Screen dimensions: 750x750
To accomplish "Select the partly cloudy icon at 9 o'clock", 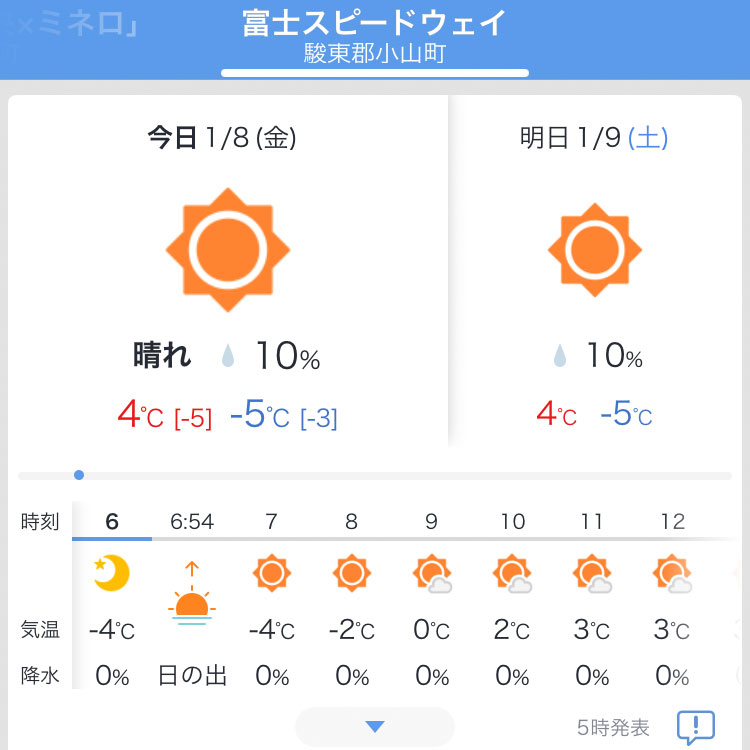I will click(432, 574).
